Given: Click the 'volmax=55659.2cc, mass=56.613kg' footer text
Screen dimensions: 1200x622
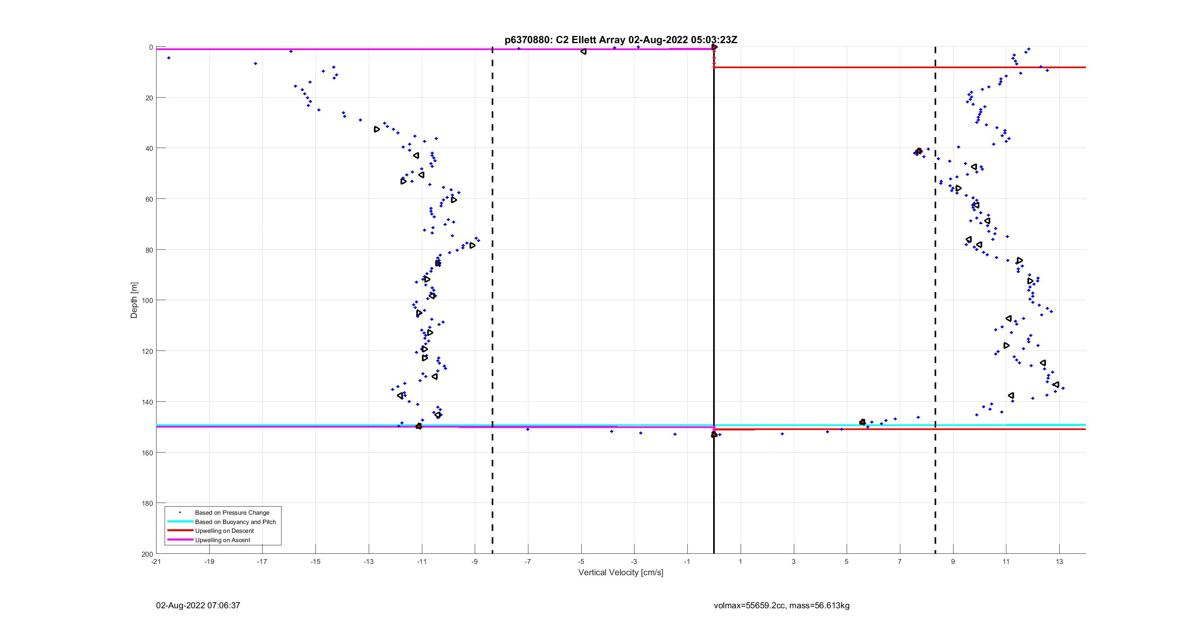Looking at the screenshot, I should click(x=781, y=605).
